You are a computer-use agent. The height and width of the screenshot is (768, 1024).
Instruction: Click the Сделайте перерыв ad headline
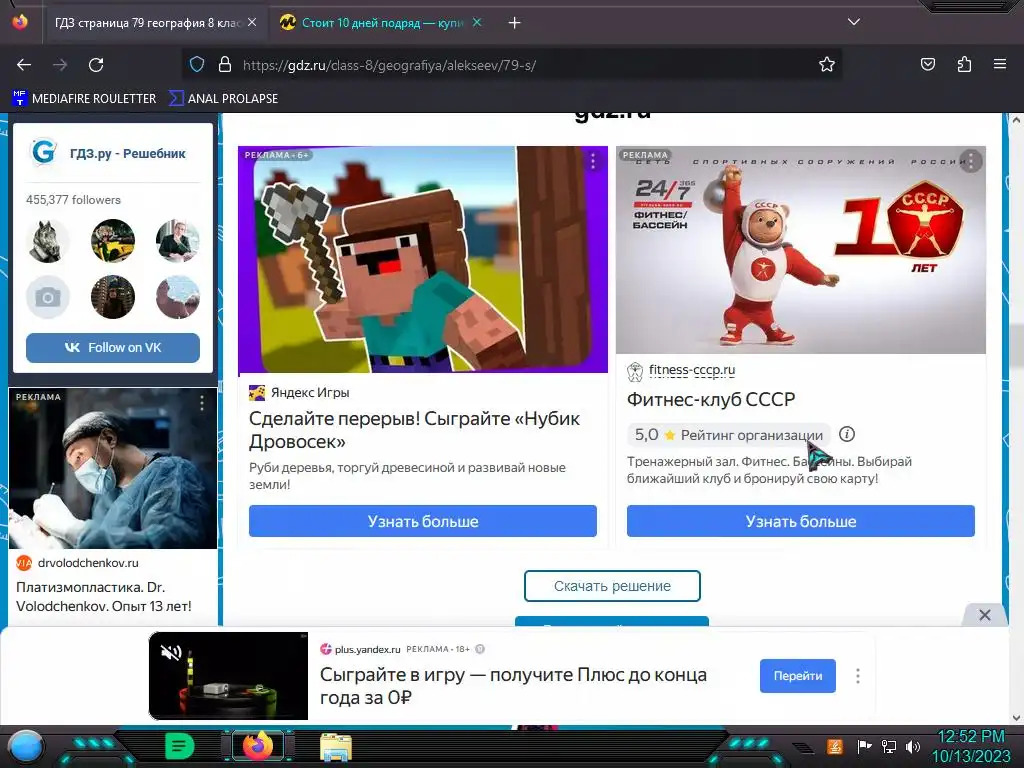pos(414,430)
